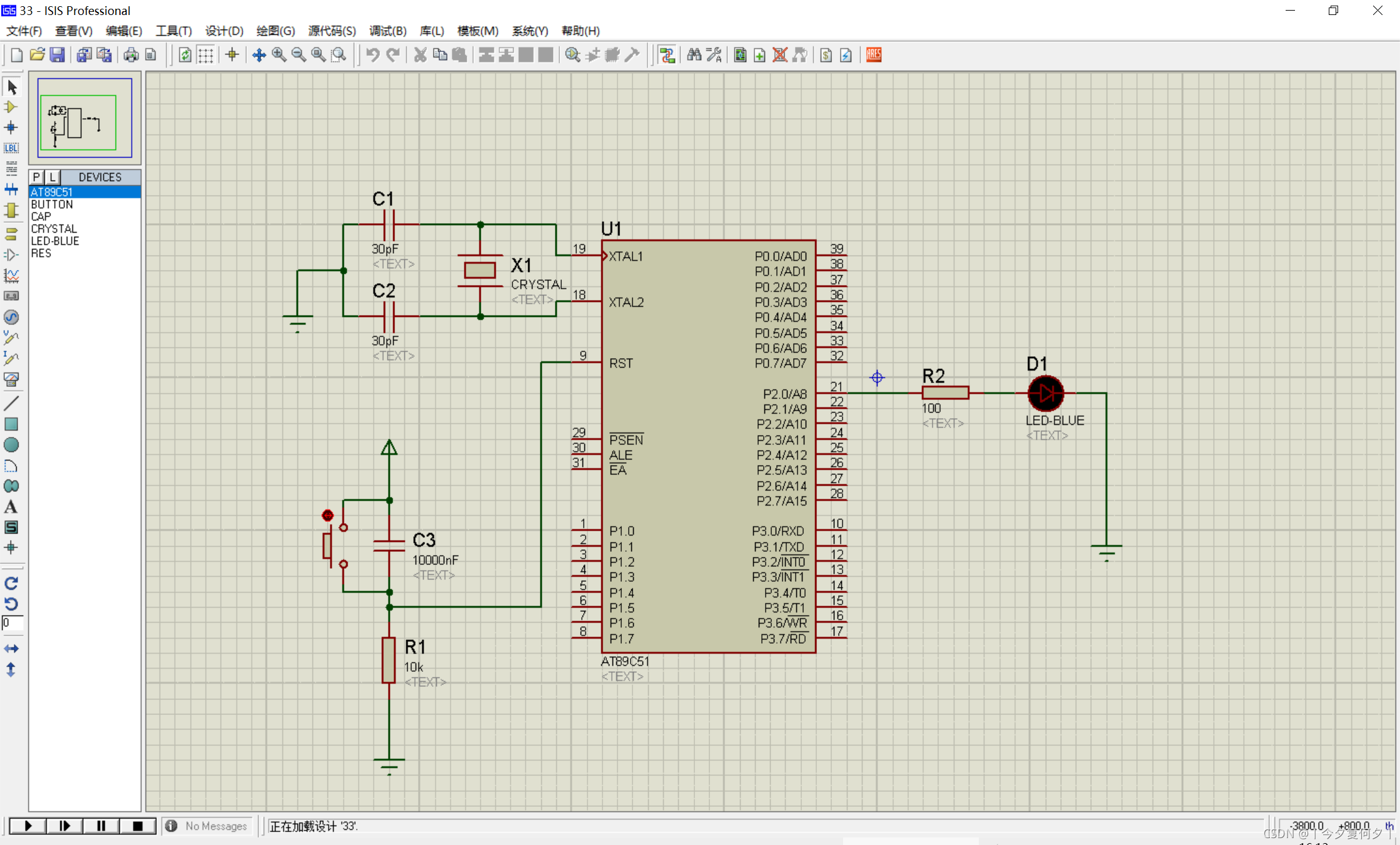
Task: Select the 2D text 'A' tool
Action: point(11,507)
